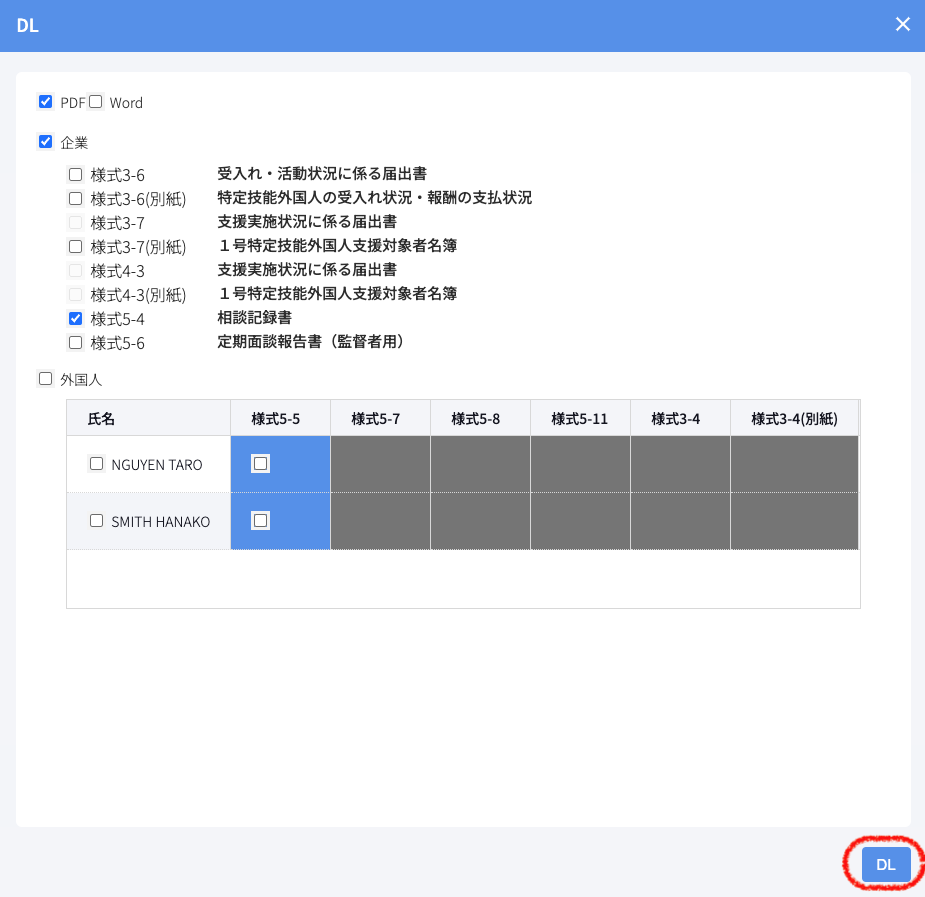Check 様式5-5 for SMITH HANAKO
This screenshot has height=897, width=925.
pyautogui.click(x=260, y=520)
